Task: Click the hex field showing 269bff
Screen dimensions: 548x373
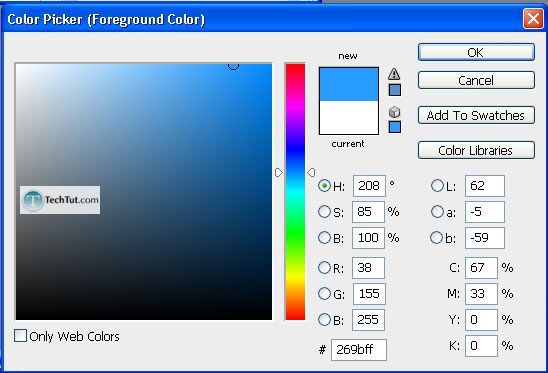Action: coord(359,350)
